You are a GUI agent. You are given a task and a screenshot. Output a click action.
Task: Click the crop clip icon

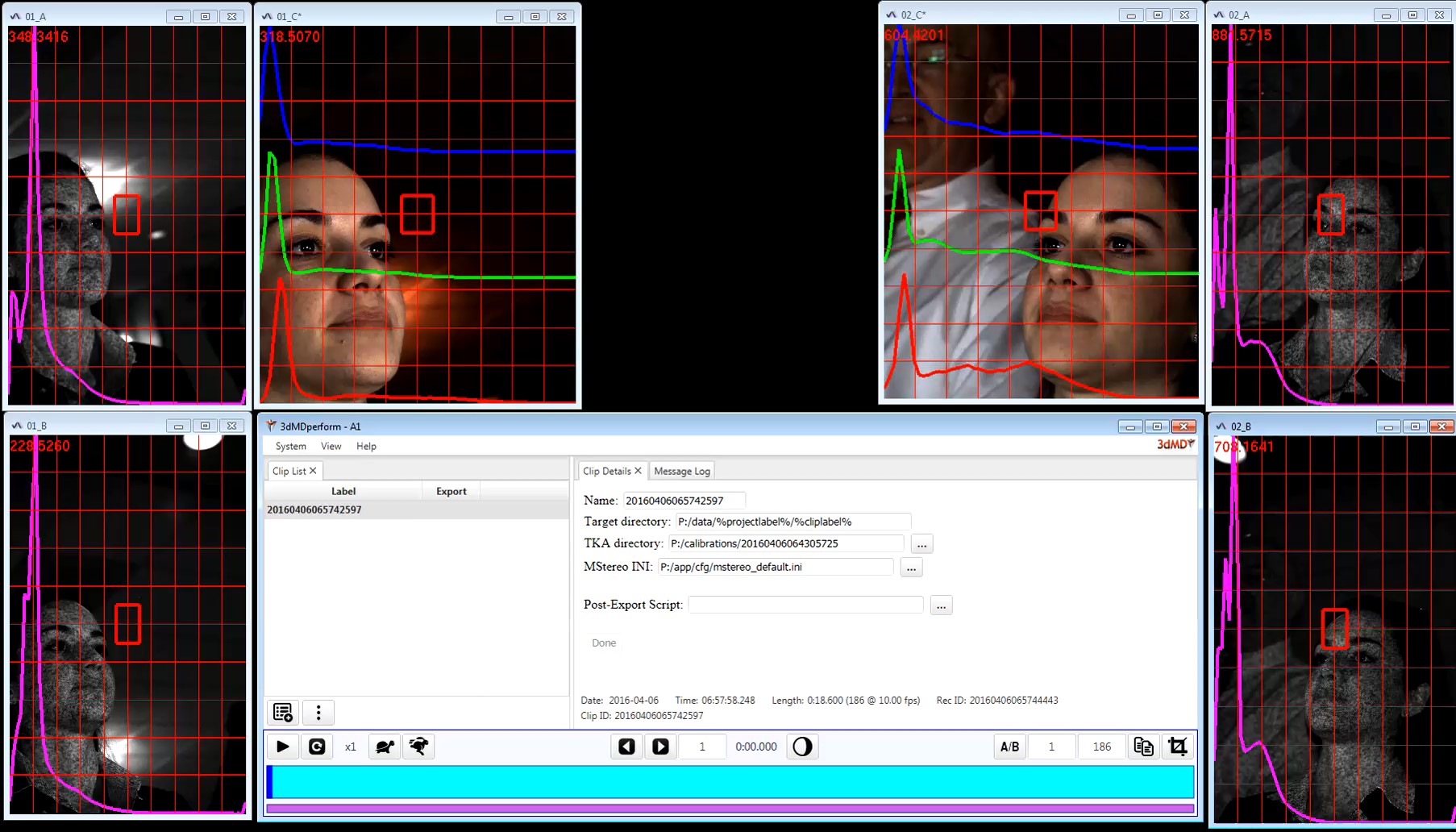1178,747
